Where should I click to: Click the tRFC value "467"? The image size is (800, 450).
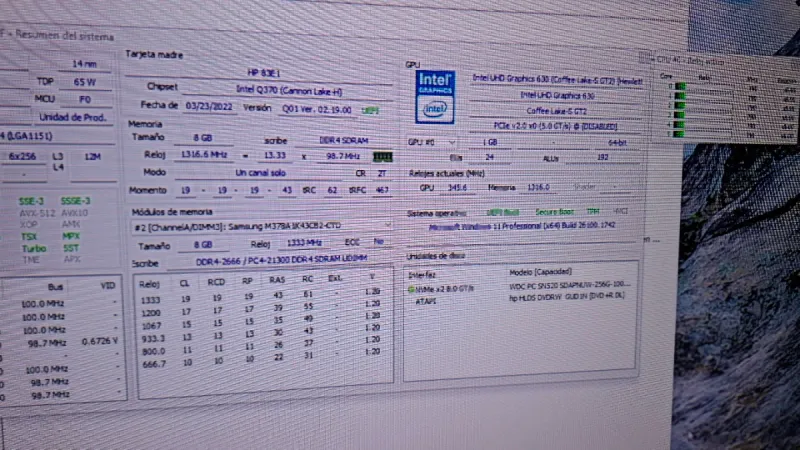tap(382, 190)
